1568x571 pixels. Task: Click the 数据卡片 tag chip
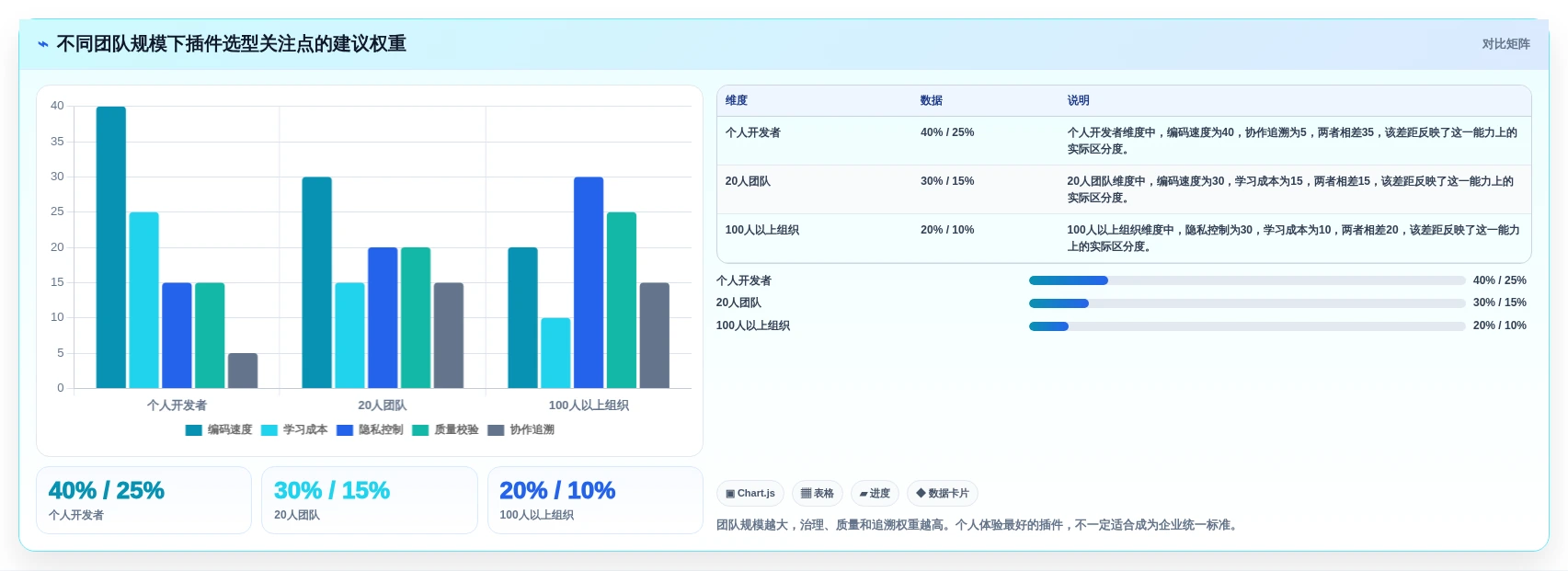[943, 494]
